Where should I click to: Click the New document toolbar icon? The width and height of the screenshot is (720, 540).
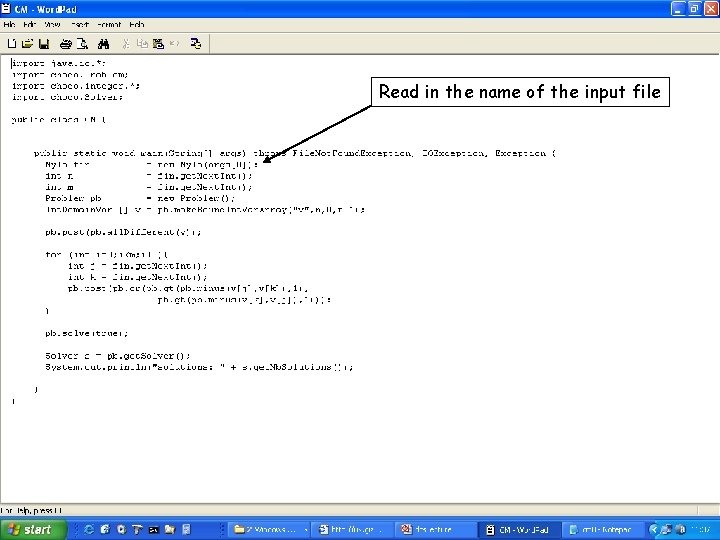tap(12, 44)
